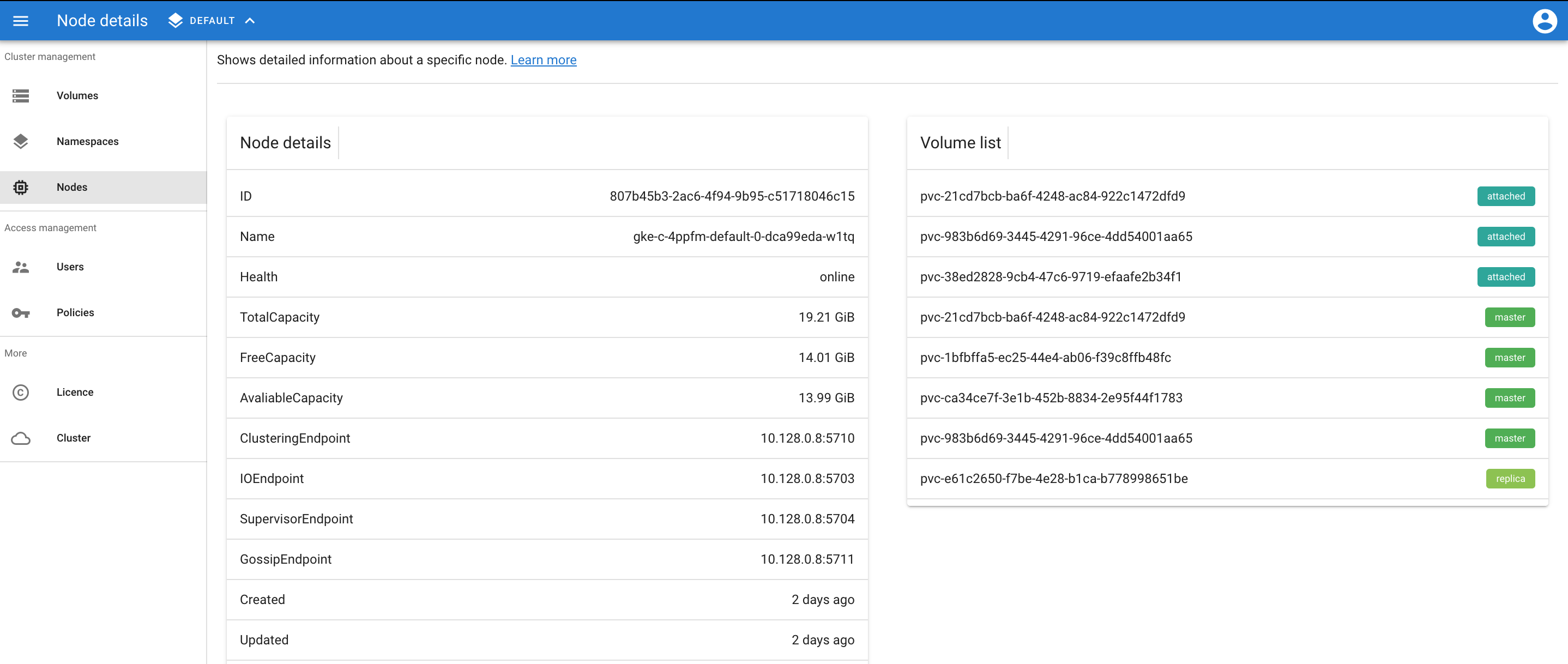Expand the DEFAULT namespace chevron
The width and height of the screenshot is (1568, 664).
(250, 21)
